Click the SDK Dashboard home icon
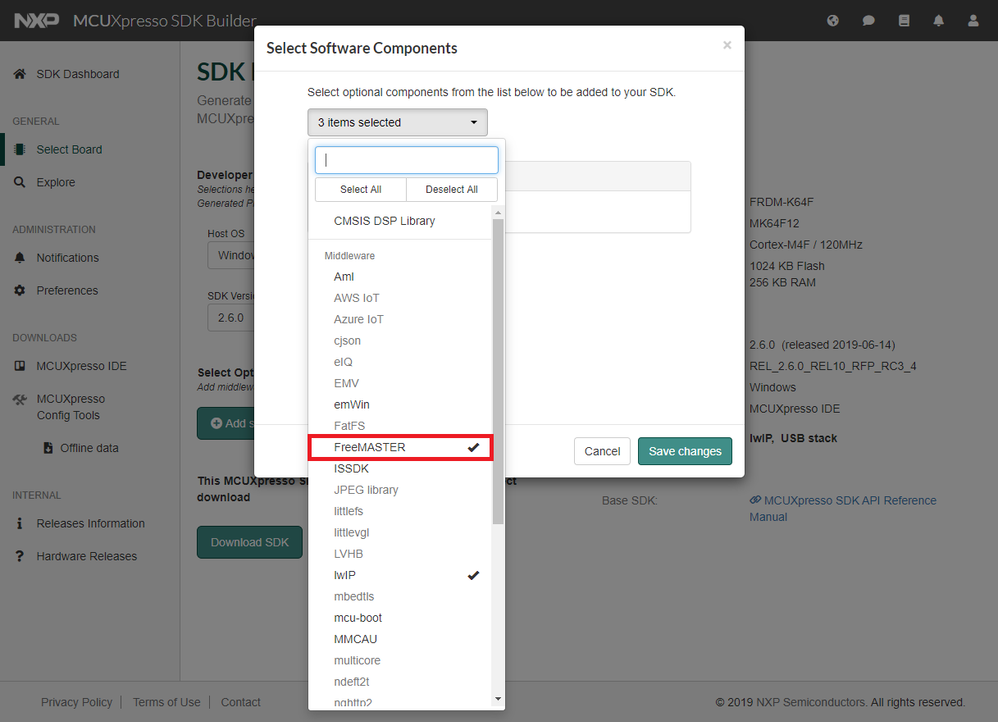This screenshot has height=722, width=998. [20, 74]
